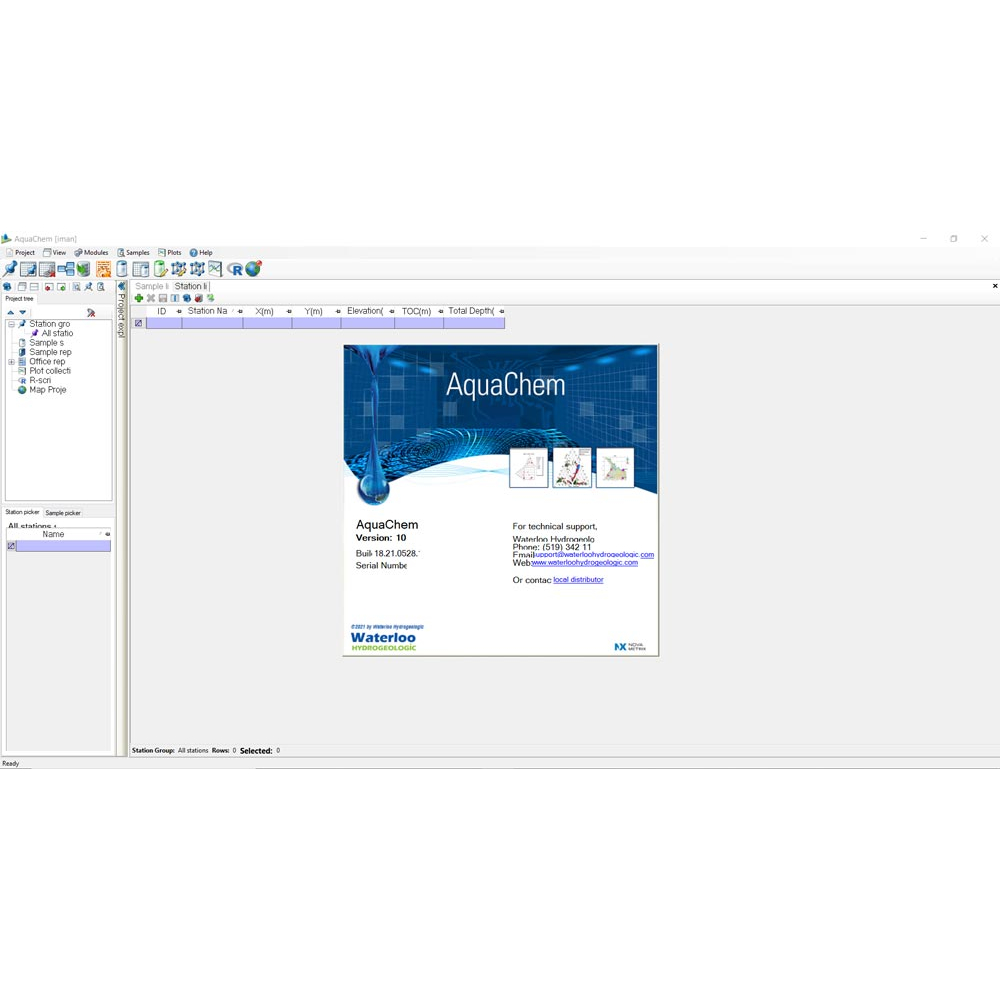
Task: Click the green plus add-row icon
Action: click(x=139, y=298)
